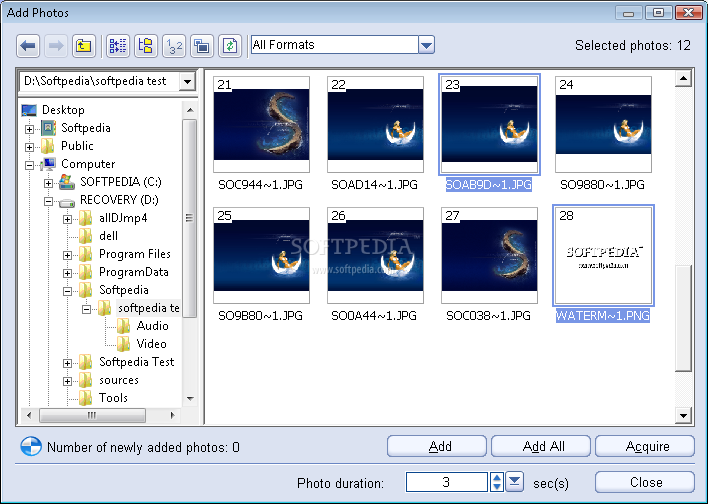Expand the Softpedia Test folder
The image size is (708, 504).
coord(67,364)
